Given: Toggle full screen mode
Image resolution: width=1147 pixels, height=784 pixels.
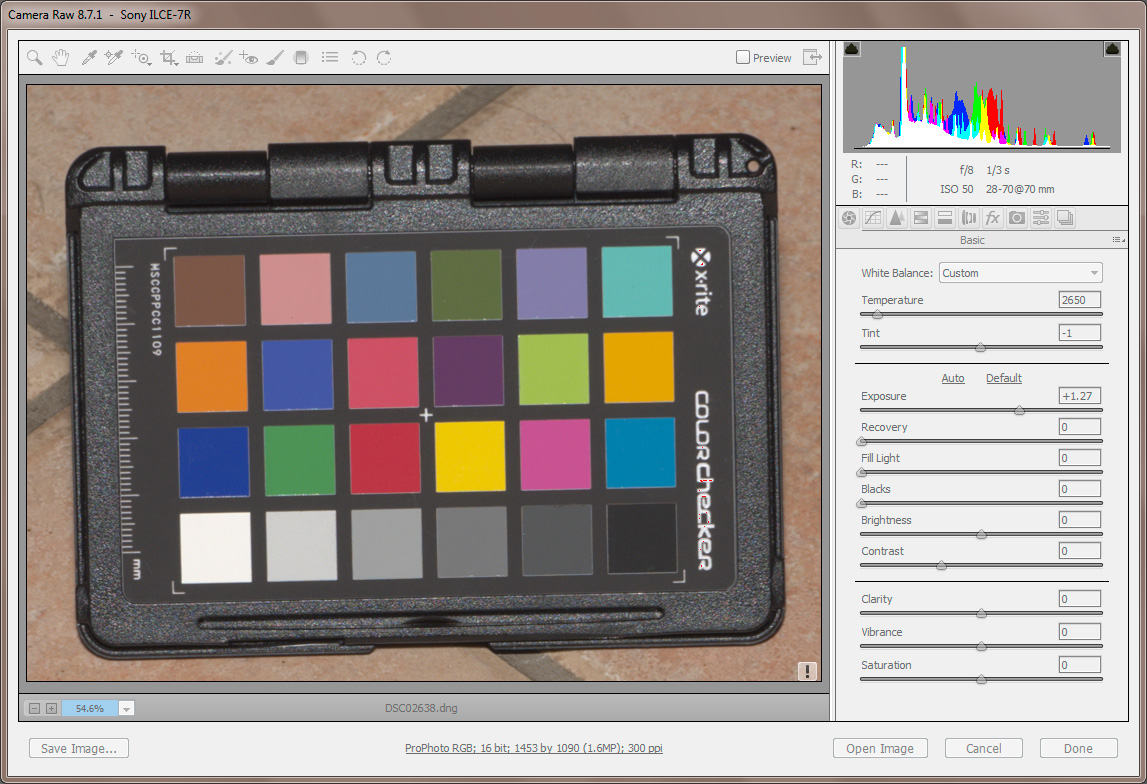Looking at the screenshot, I should pos(813,57).
